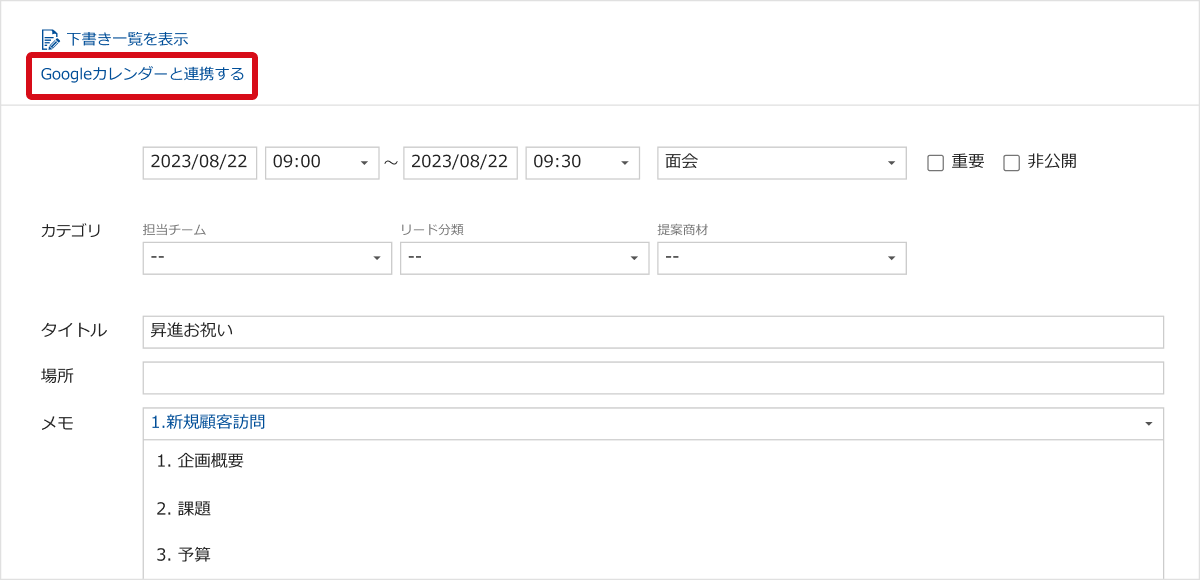Click the draft list document icon
The height and width of the screenshot is (580, 1200).
[50, 39]
